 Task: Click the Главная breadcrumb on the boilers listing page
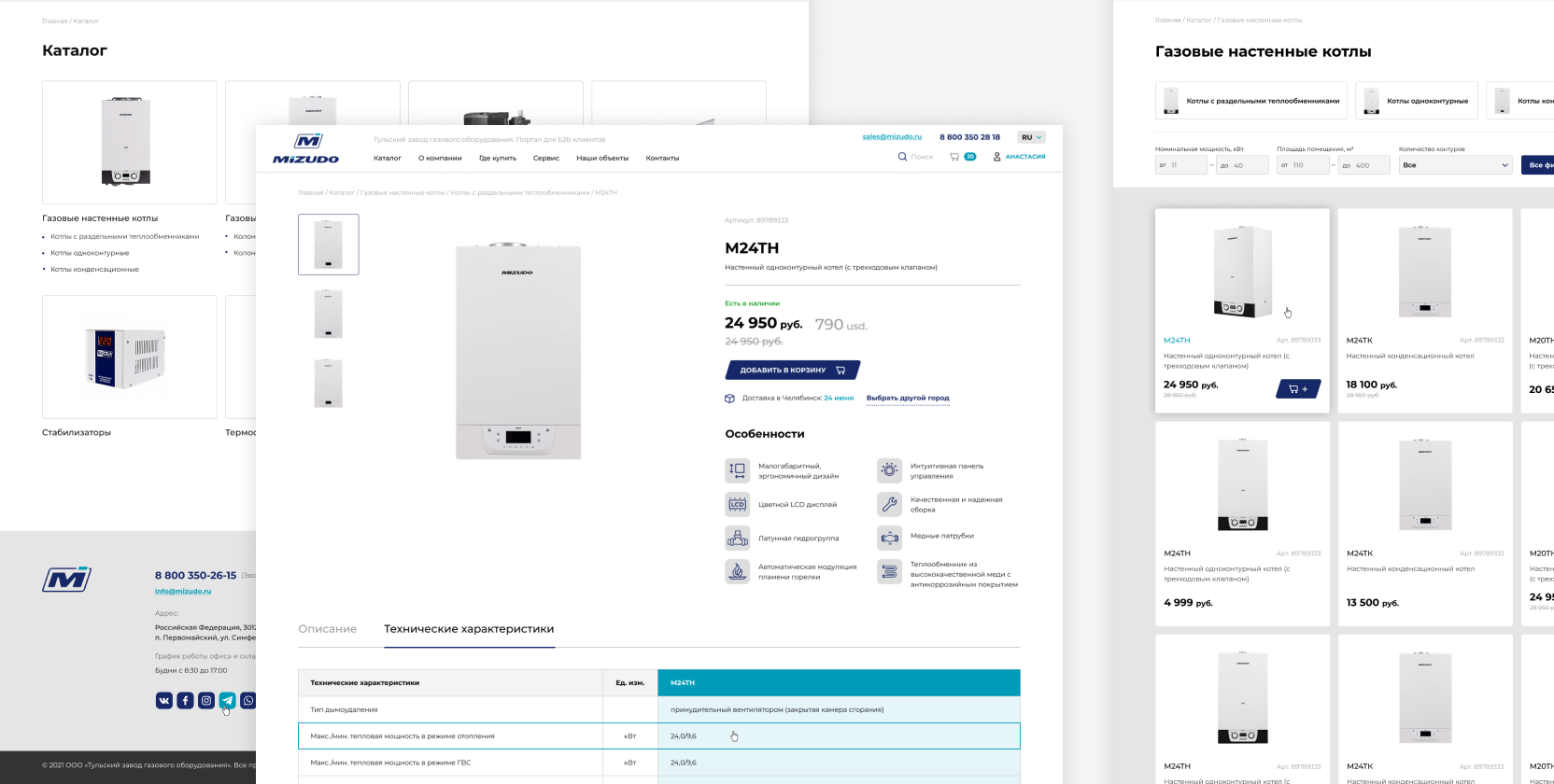click(1167, 20)
